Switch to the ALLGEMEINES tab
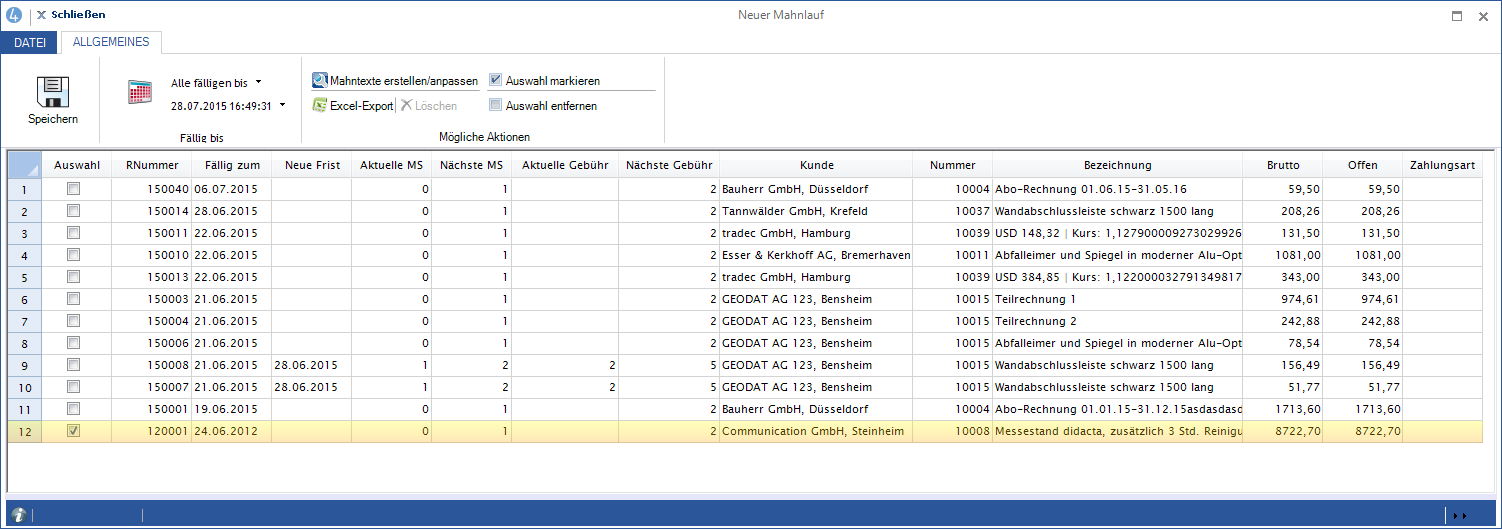Image resolution: width=1502 pixels, height=529 pixels. pos(111,42)
